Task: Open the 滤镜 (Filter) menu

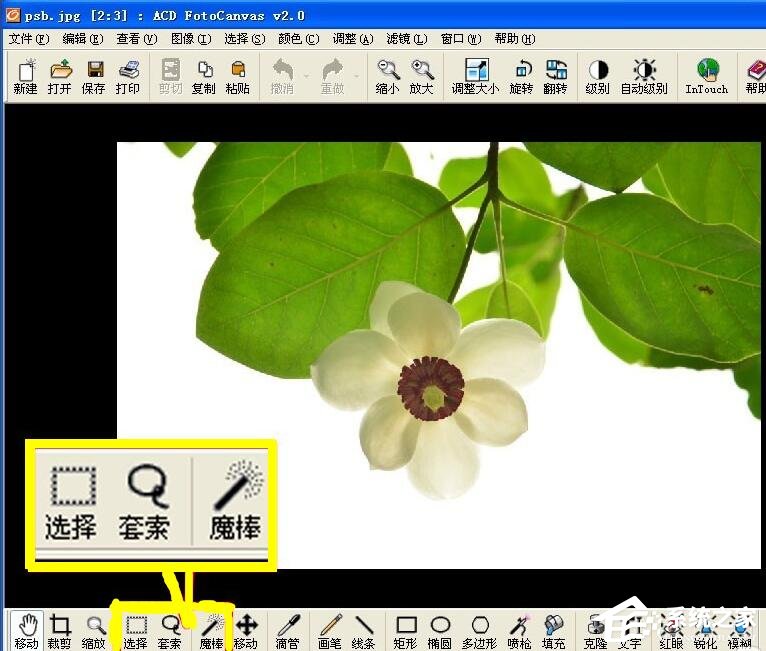Action: 406,39
